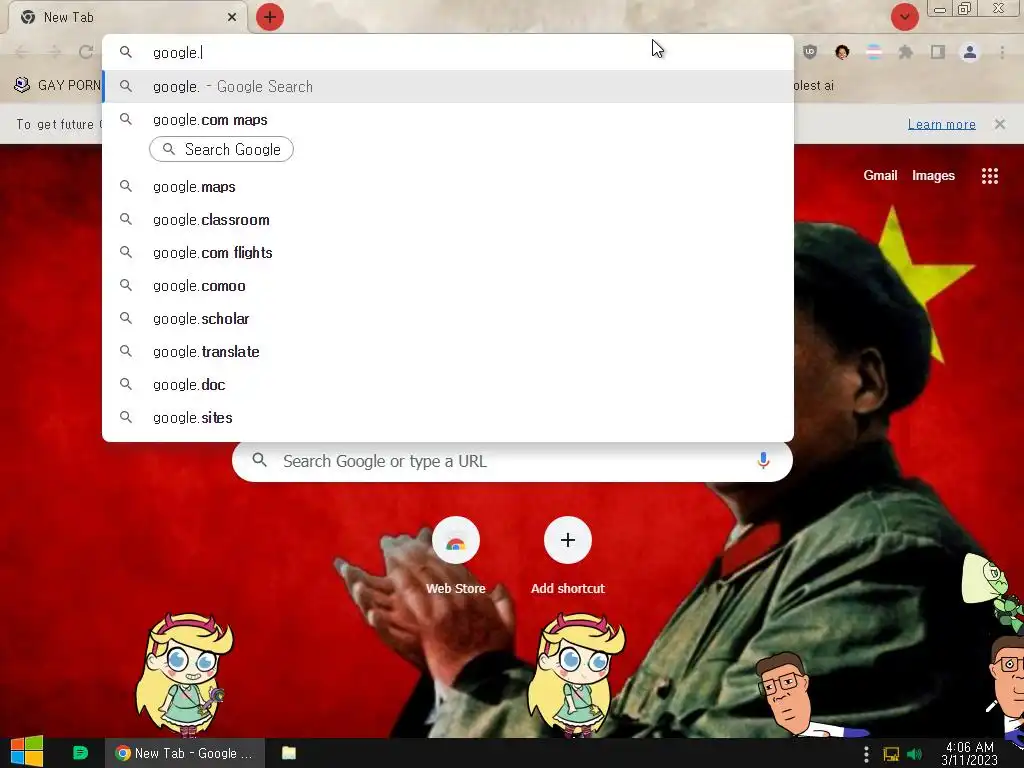The width and height of the screenshot is (1024, 768).
Task: Choose the 'google.classroom' suggestion
Action: (448, 219)
